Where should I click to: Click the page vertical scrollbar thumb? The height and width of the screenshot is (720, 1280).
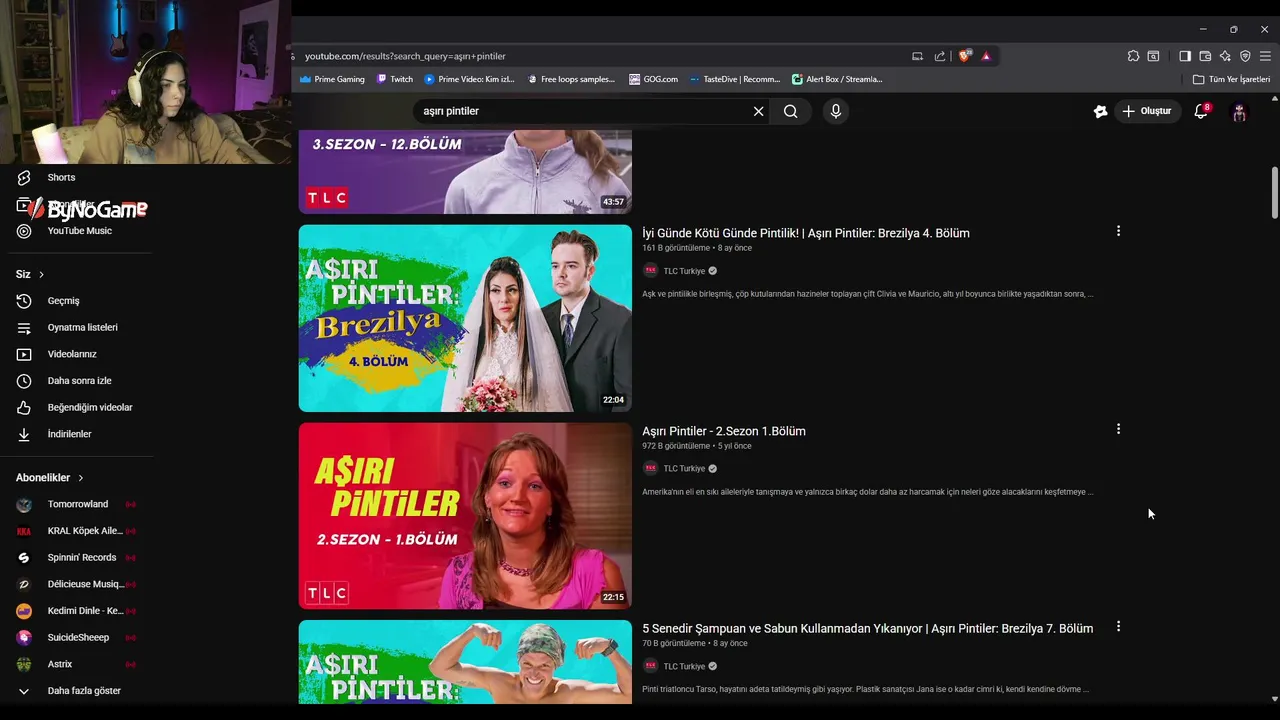1274,192
